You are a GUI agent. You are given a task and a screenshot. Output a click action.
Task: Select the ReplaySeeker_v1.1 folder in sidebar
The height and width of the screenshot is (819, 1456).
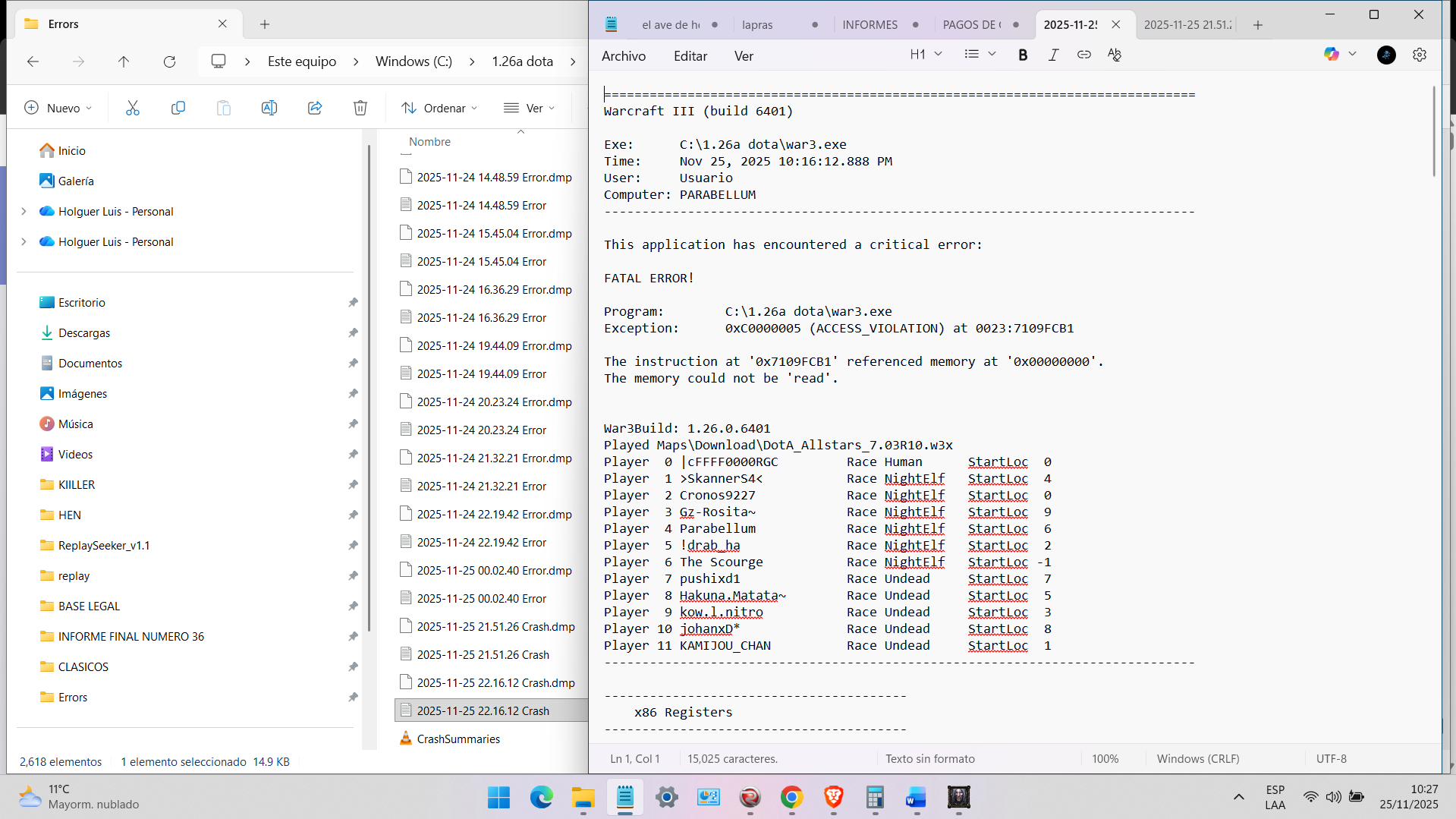coord(104,546)
